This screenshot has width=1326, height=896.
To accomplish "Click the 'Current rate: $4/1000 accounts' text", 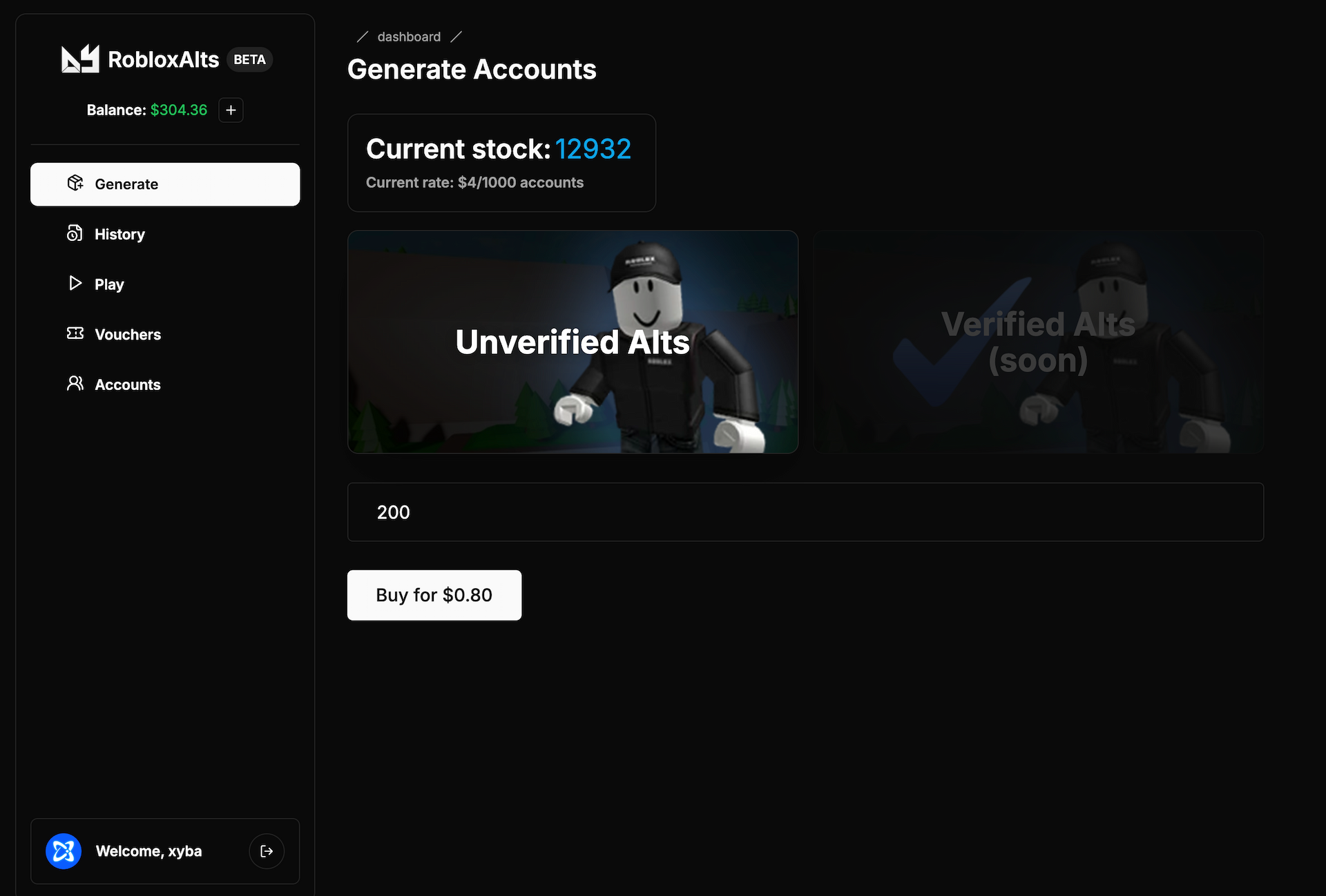I will [474, 182].
